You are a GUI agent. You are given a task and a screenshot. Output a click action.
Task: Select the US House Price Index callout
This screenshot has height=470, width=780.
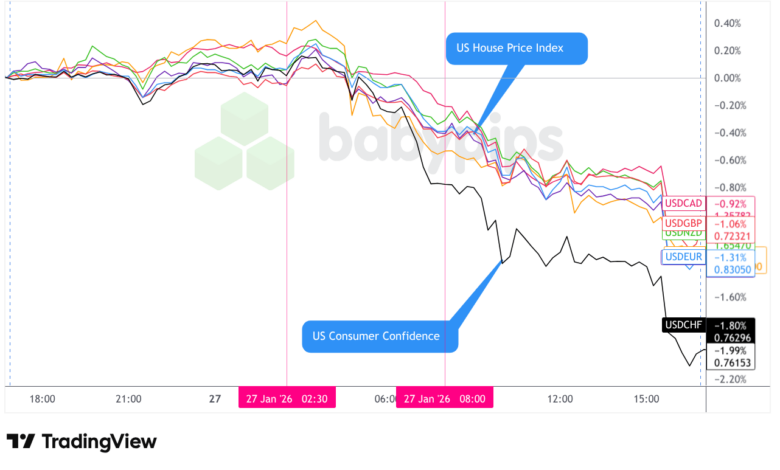pos(516,48)
